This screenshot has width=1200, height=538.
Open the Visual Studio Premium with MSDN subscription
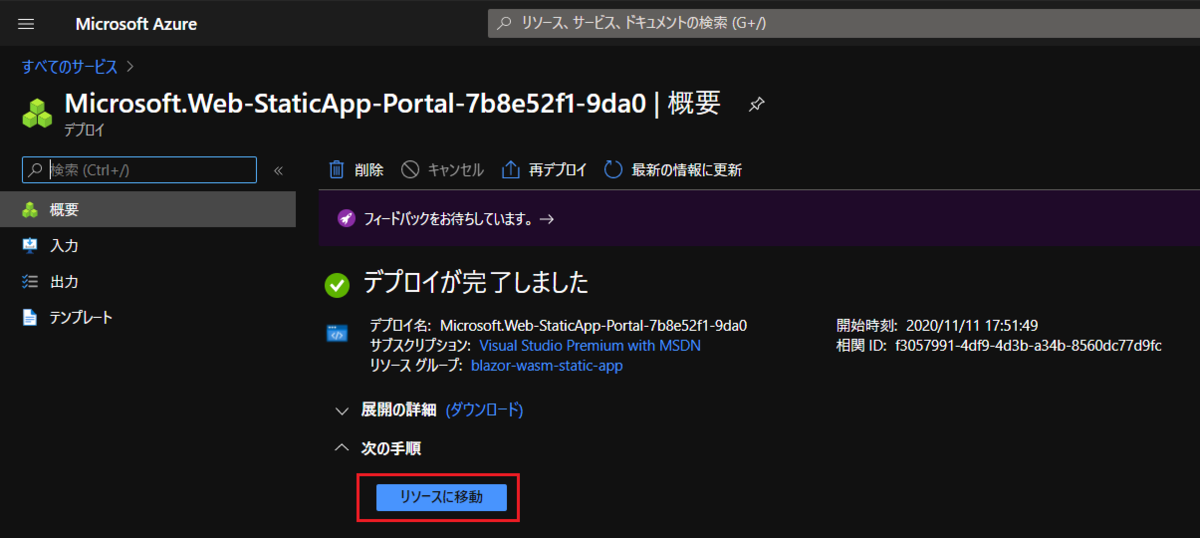click(590, 345)
